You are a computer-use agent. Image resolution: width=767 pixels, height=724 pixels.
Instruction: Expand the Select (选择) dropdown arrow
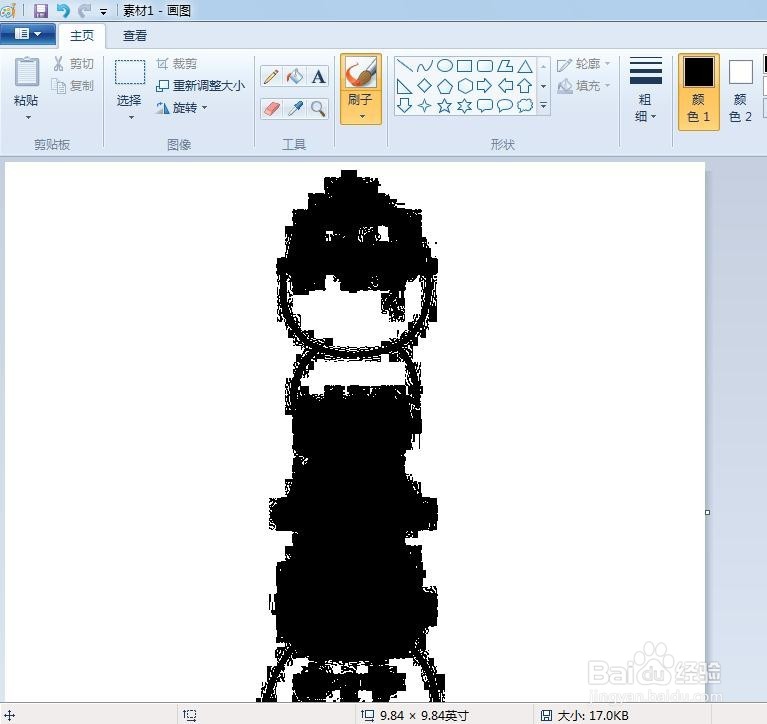point(131,117)
